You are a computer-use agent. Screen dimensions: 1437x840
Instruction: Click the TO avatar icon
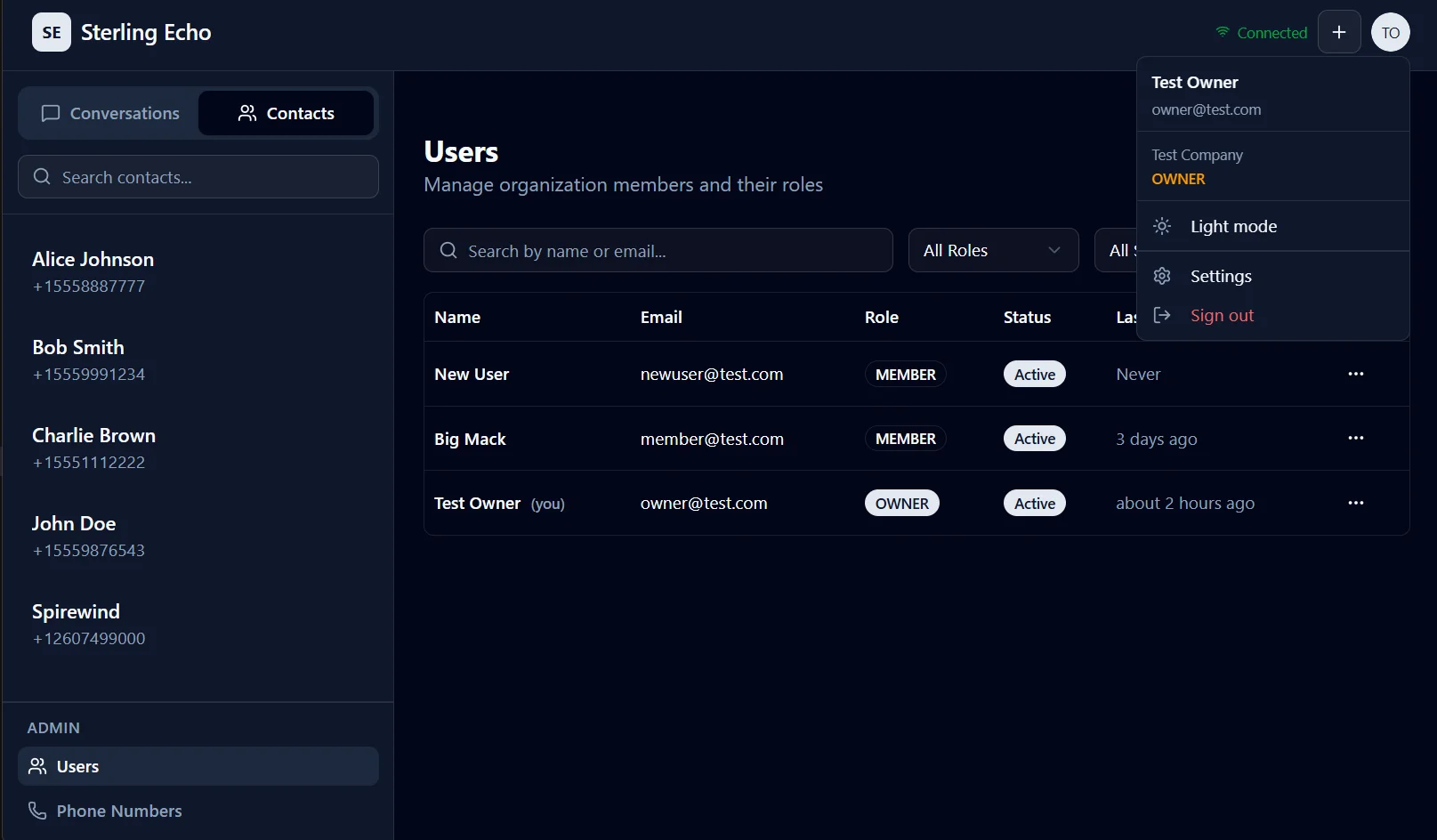pos(1390,32)
